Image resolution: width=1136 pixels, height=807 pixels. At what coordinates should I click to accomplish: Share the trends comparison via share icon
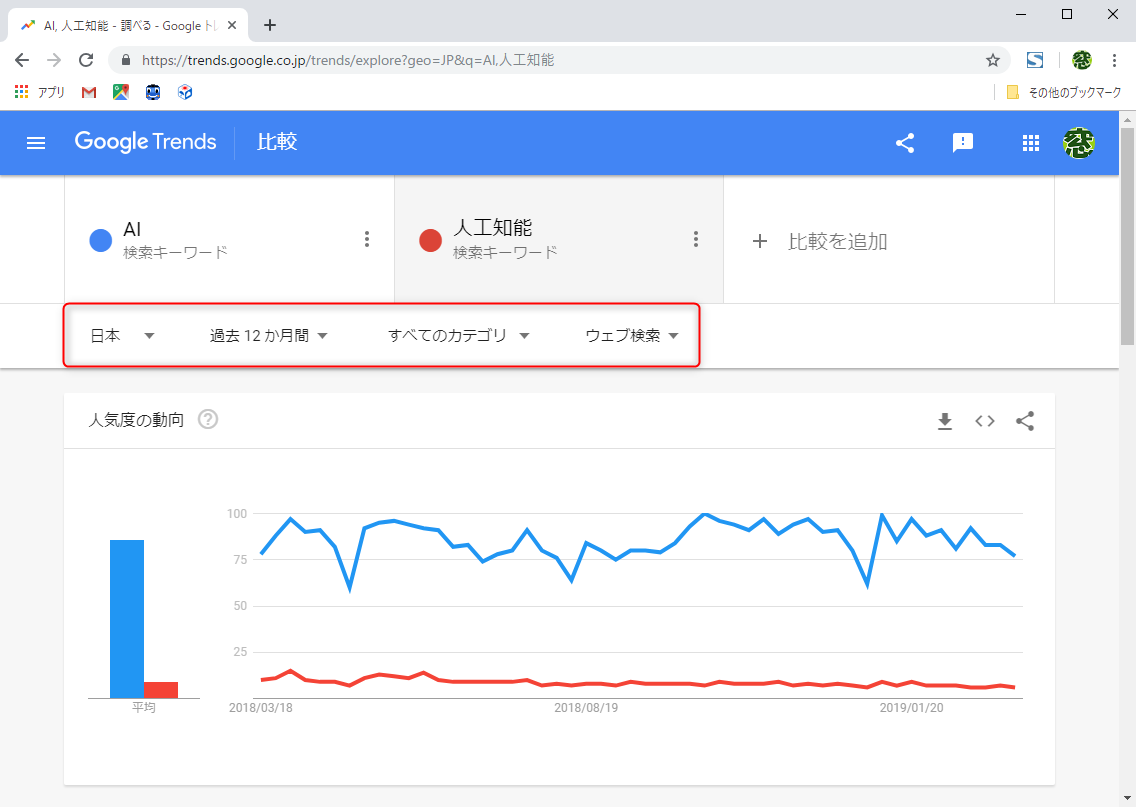point(905,143)
